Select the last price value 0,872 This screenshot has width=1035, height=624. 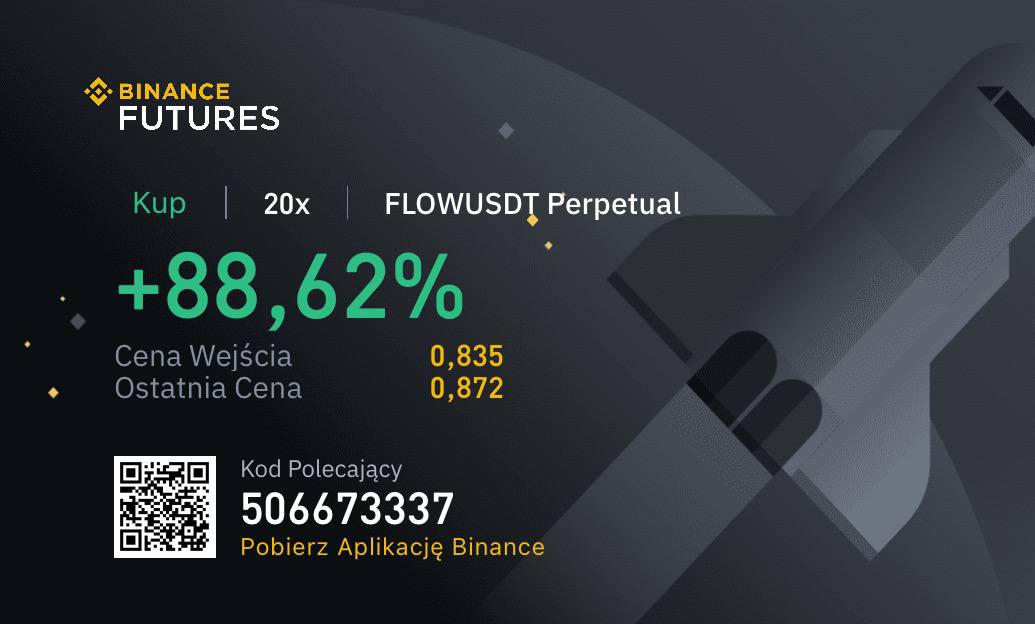coord(466,388)
